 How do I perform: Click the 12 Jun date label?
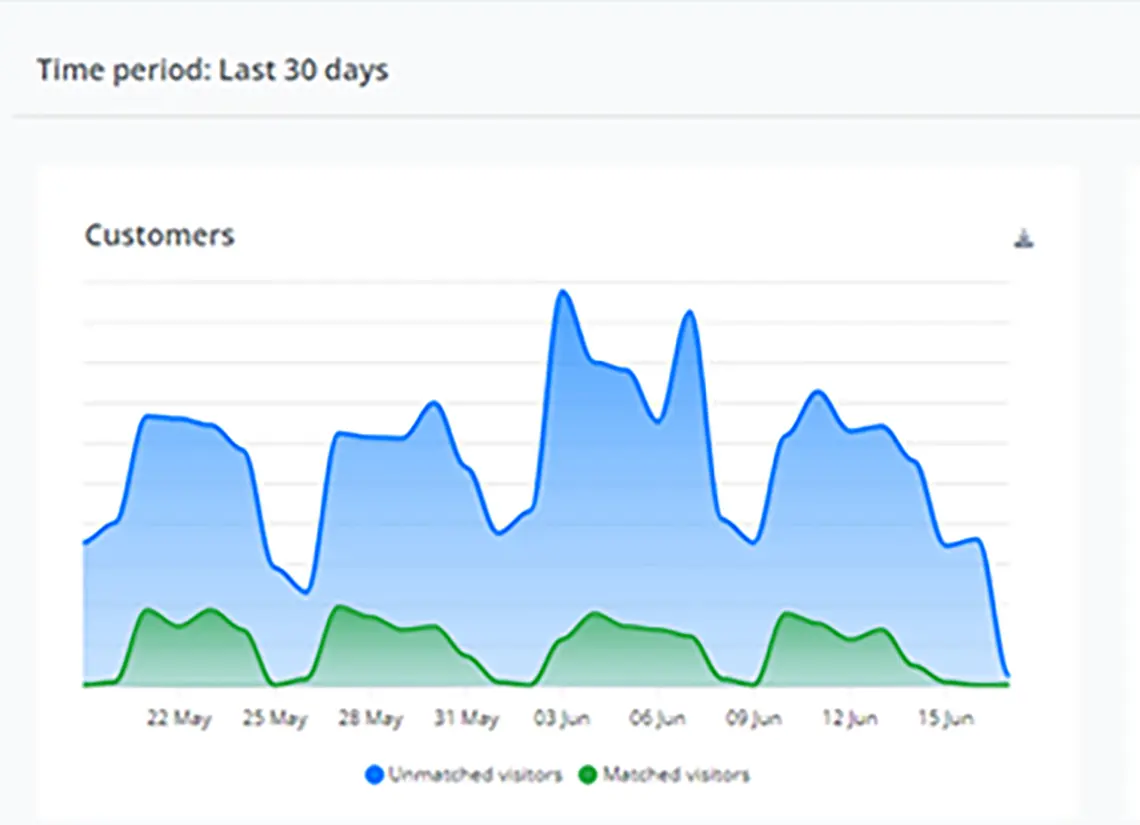(x=849, y=719)
